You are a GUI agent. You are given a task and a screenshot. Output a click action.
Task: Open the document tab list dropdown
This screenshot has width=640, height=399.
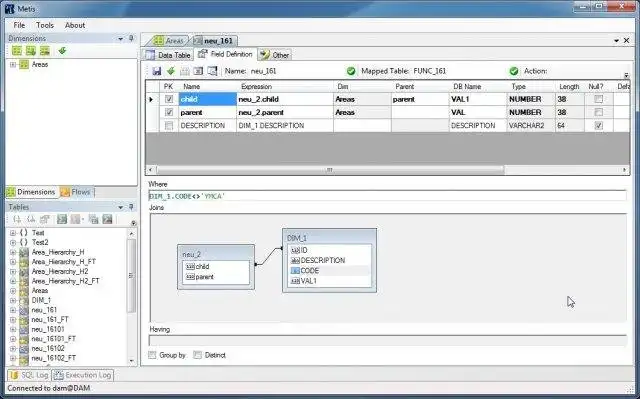616,41
